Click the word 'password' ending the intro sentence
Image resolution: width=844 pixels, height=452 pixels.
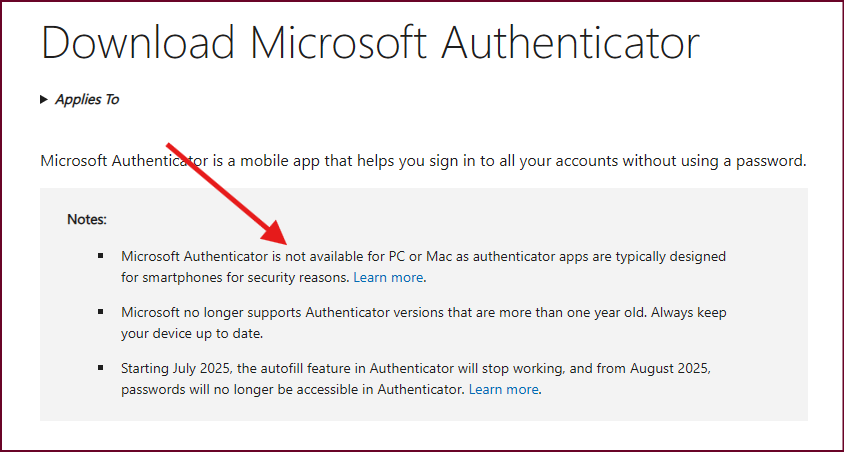(770, 161)
